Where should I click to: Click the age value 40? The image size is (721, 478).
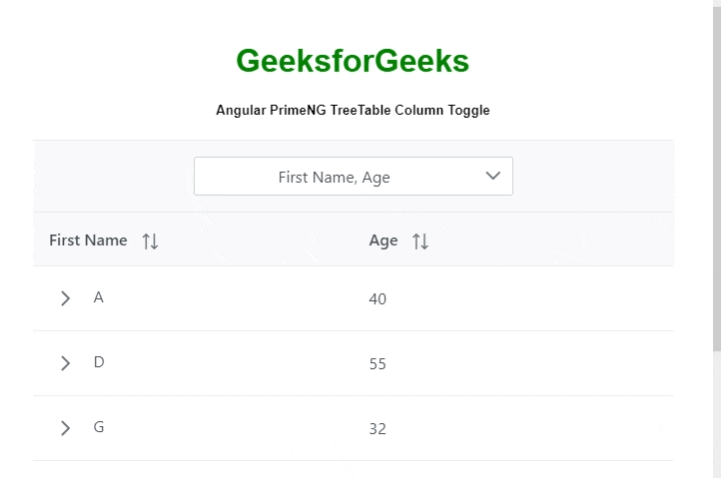click(x=377, y=299)
